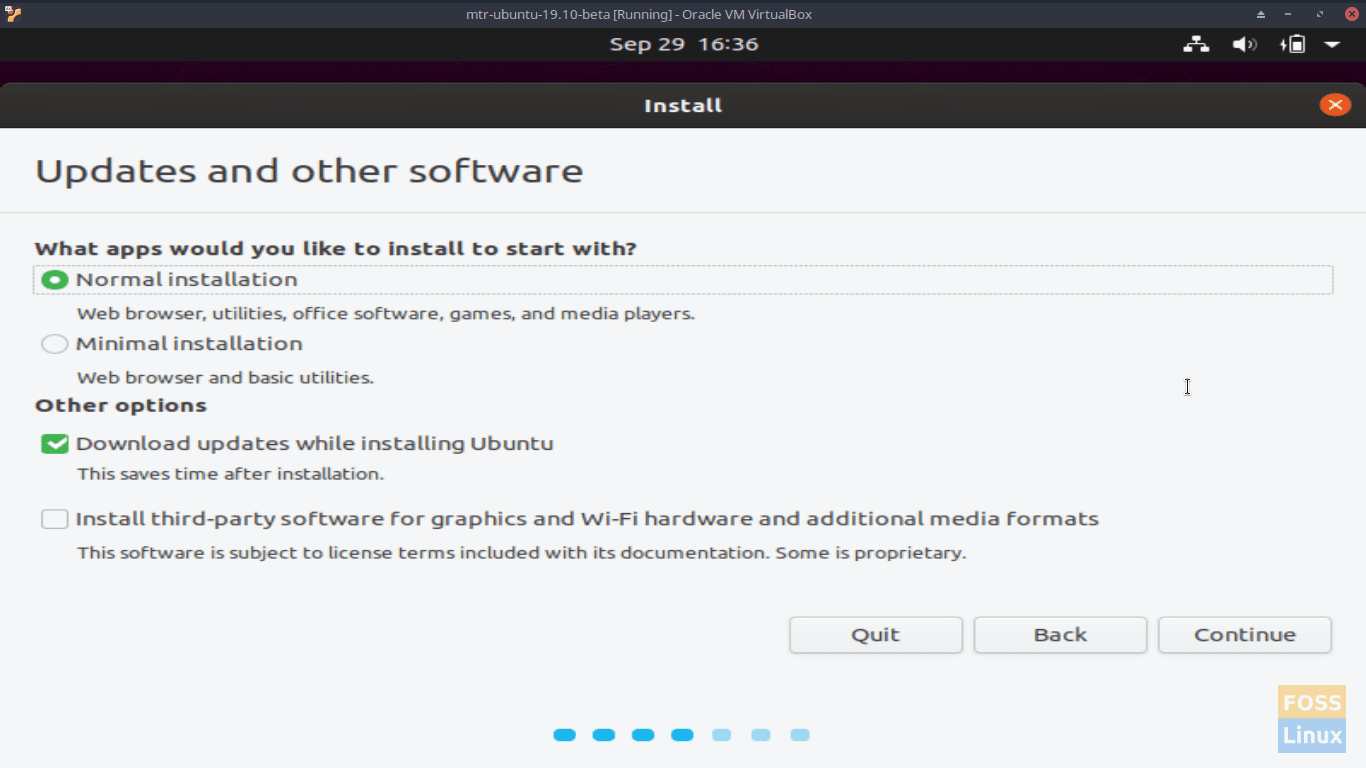The image size is (1366, 768).
Task: Click the VirtualBox app icon in title bar
Action: [13, 14]
